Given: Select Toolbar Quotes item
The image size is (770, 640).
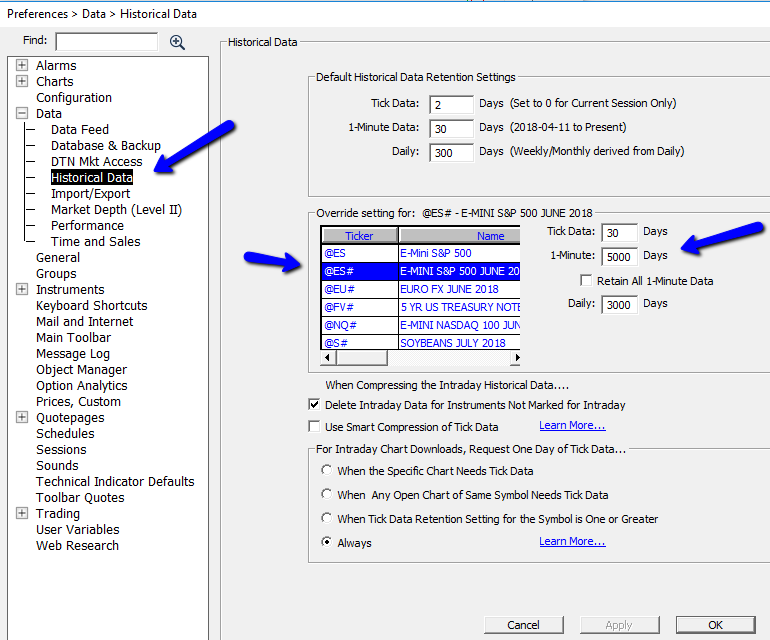Looking at the screenshot, I should (x=80, y=498).
